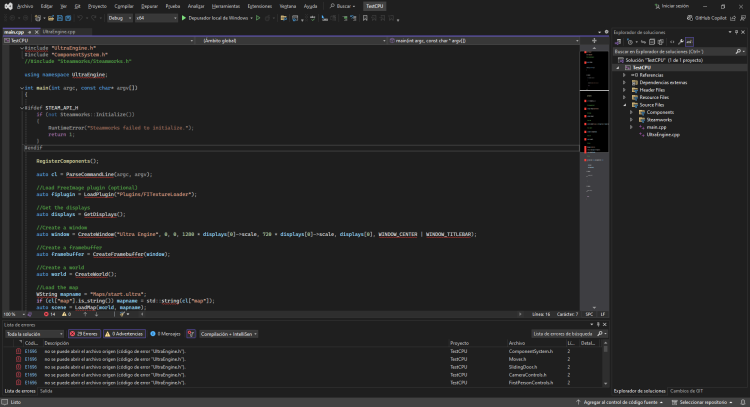Toggle the 29 Errores filter button
The width and height of the screenshot is (750, 407).
[84, 334]
